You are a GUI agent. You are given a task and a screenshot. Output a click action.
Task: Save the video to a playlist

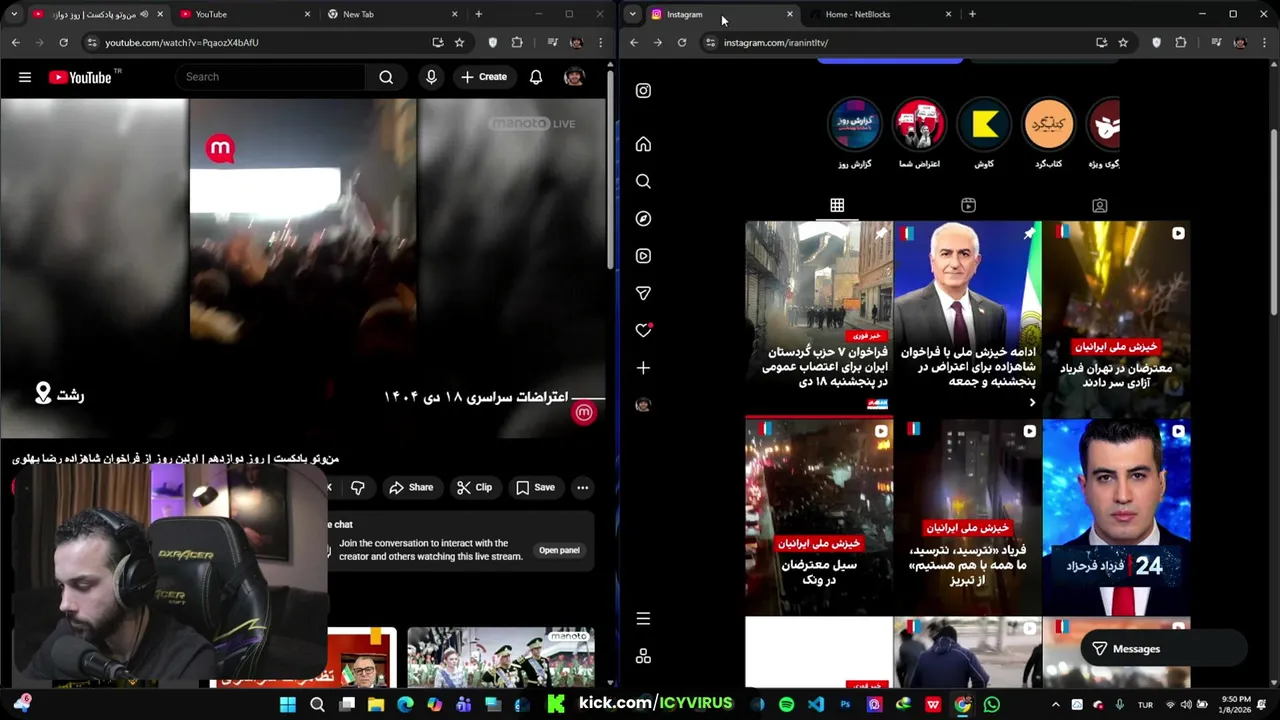tap(535, 487)
